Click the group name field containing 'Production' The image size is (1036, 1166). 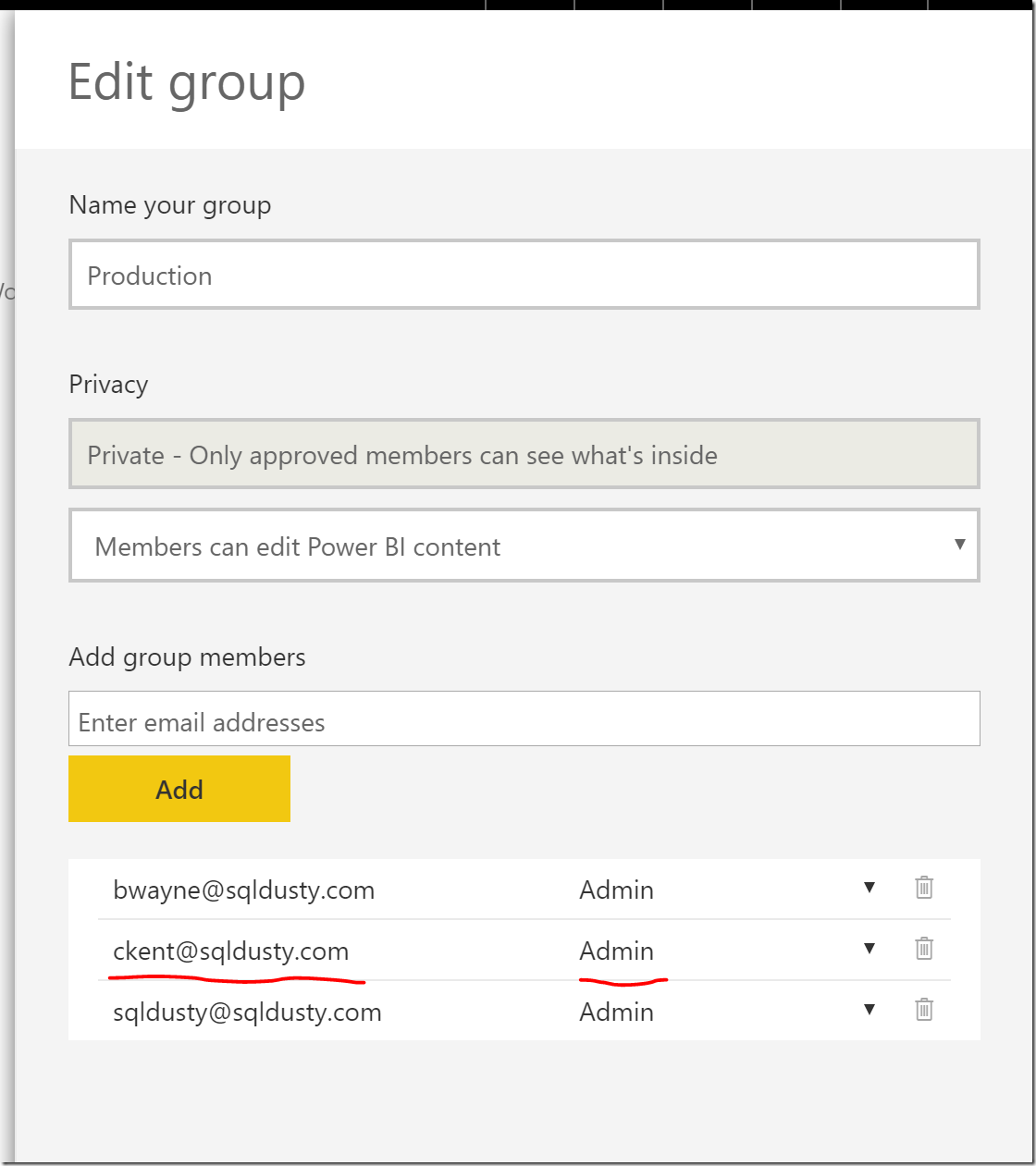pos(524,276)
